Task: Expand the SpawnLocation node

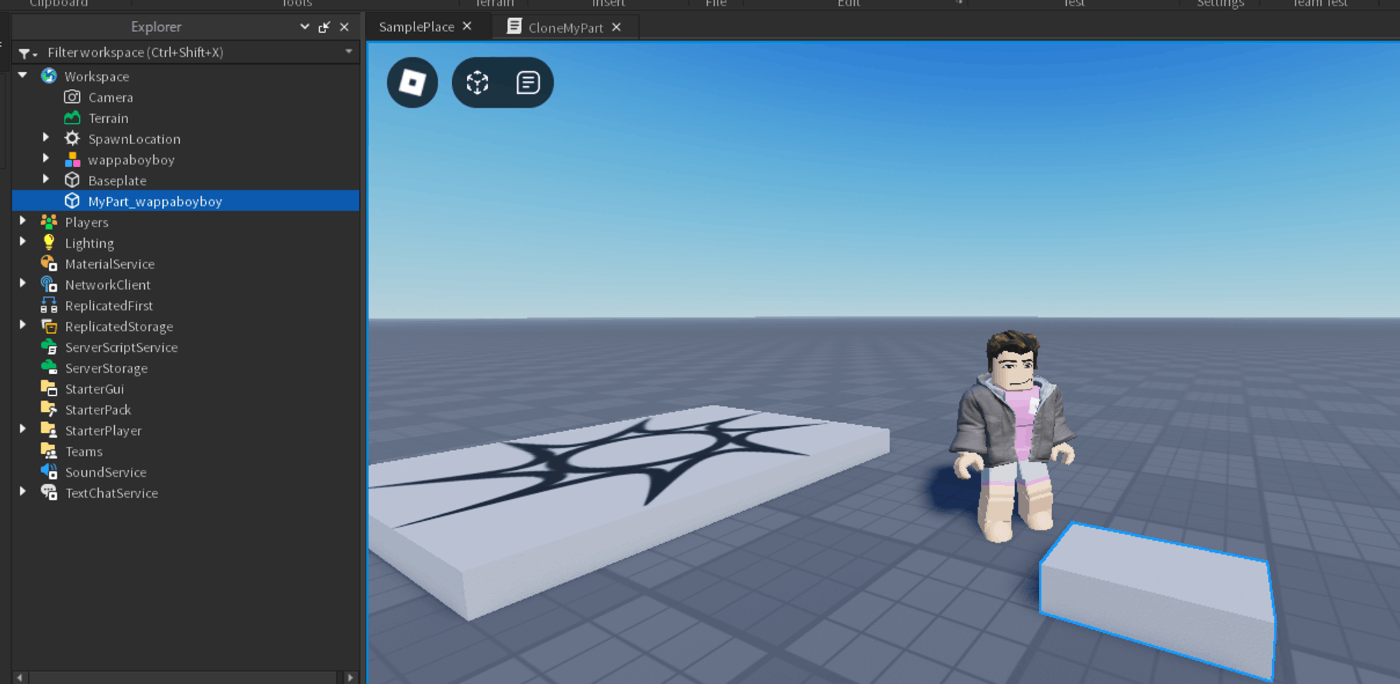Action: point(46,139)
